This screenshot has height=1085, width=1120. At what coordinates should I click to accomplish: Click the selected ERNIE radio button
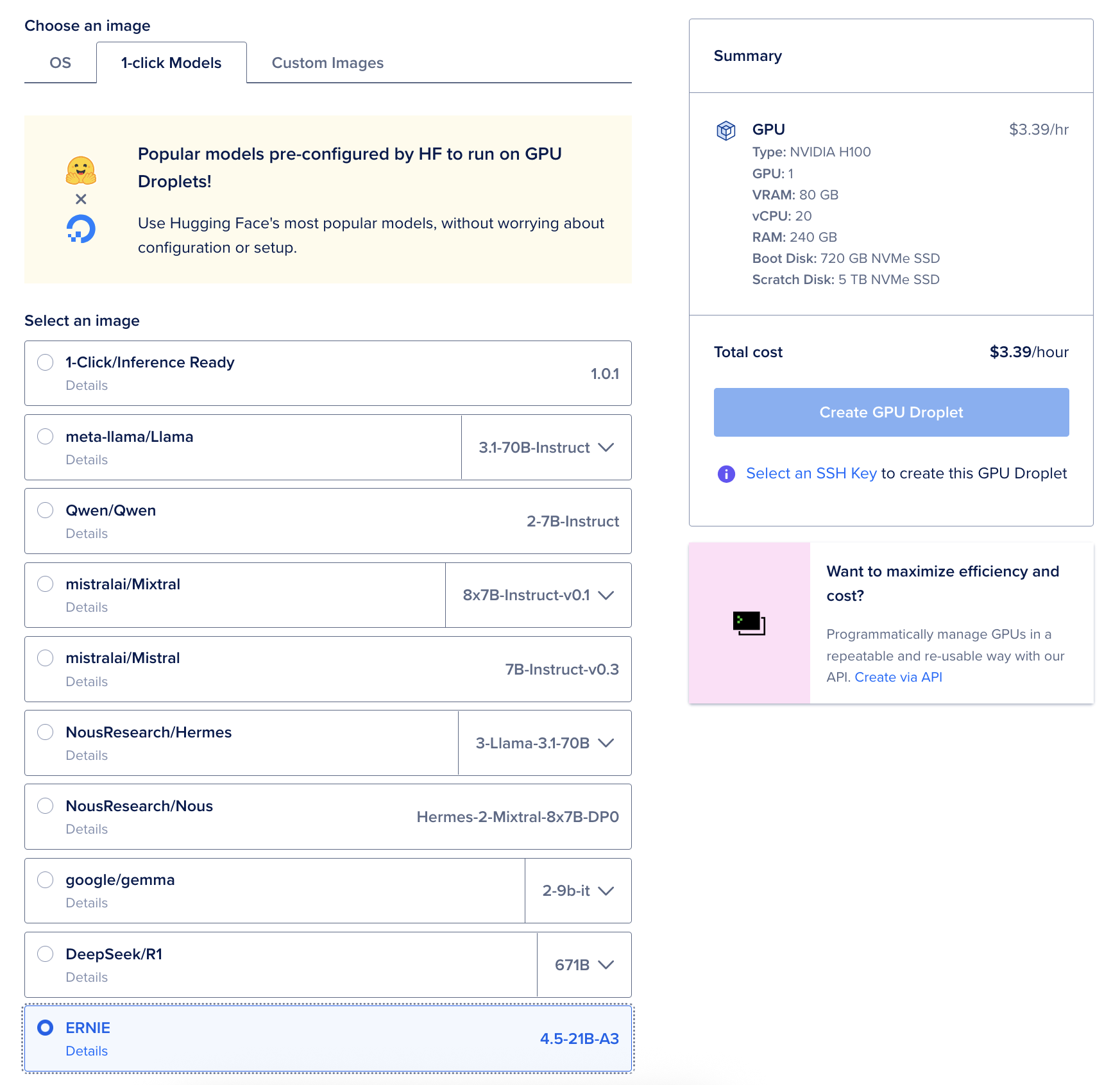[x=46, y=1028]
